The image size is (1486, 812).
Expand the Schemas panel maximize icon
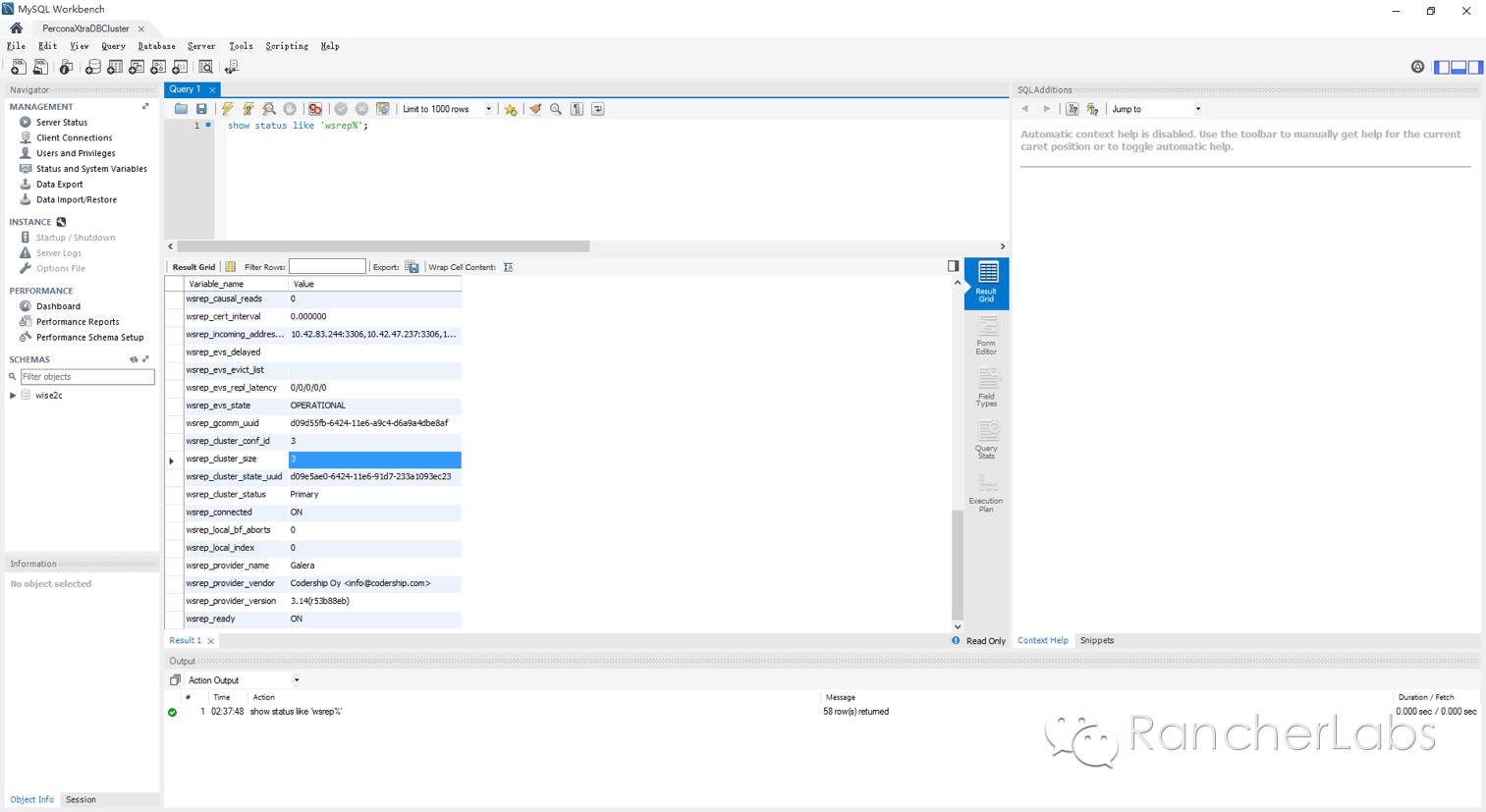point(145,359)
